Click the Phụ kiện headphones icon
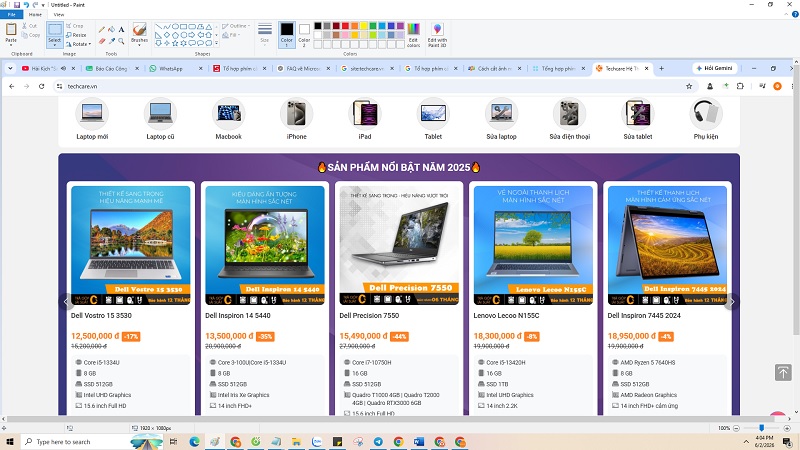This screenshot has width=800, height=450. click(706, 113)
